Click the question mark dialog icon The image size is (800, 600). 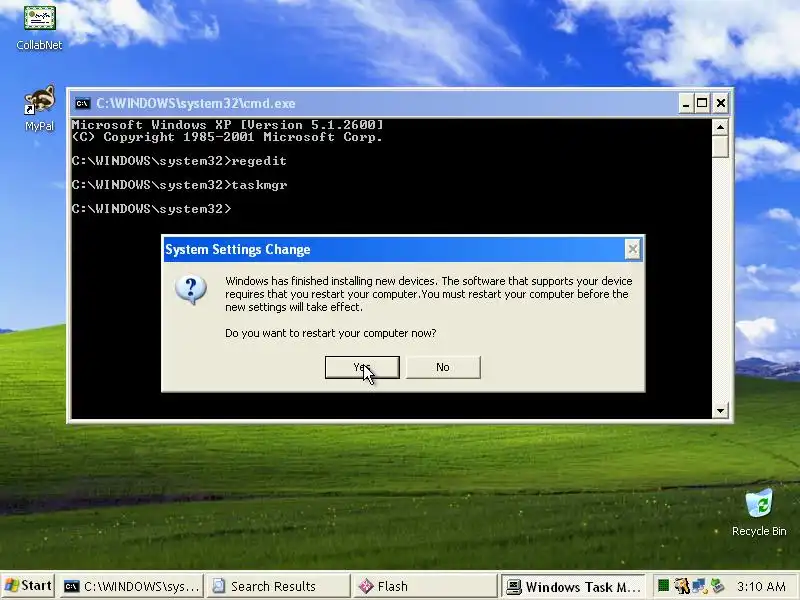[x=191, y=290]
